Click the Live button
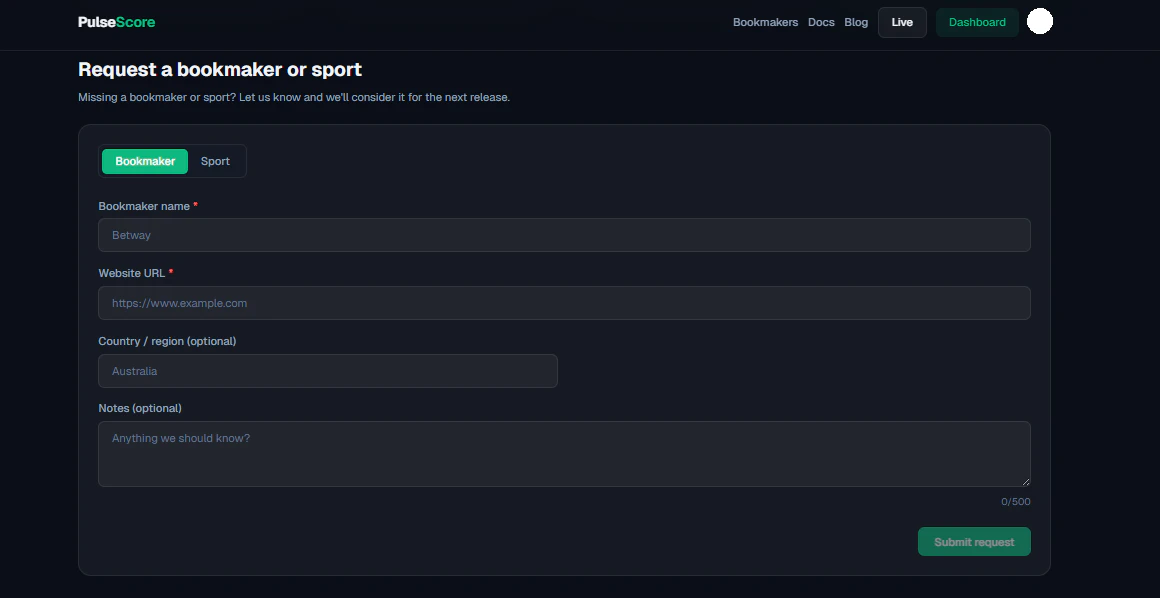The image size is (1160, 598). click(901, 21)
